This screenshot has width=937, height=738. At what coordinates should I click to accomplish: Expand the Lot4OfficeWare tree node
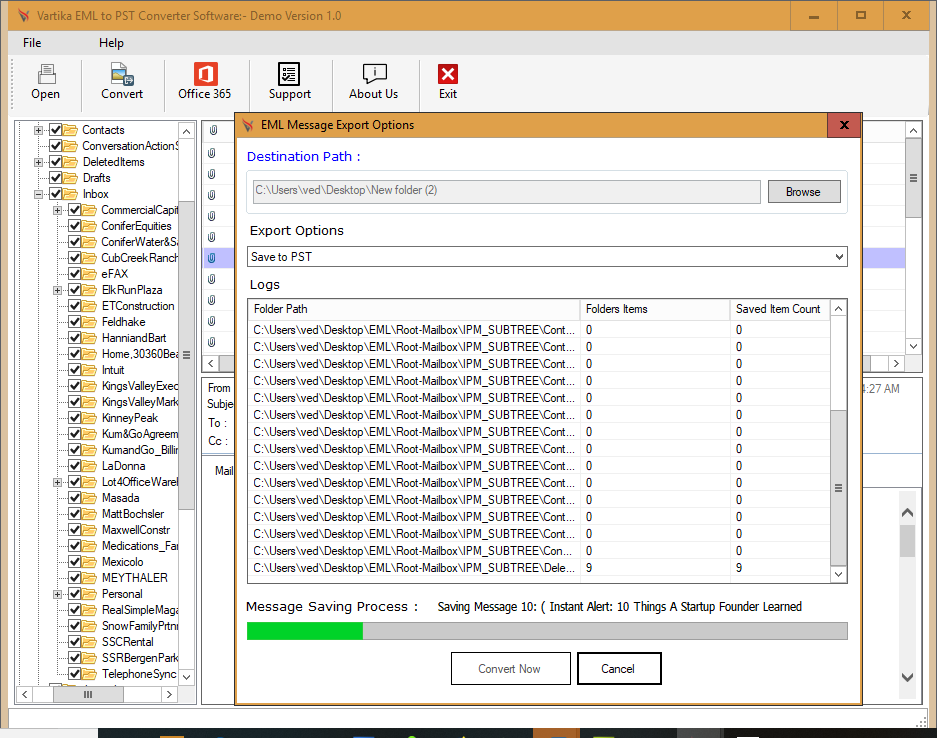click(x=57, y=482)
